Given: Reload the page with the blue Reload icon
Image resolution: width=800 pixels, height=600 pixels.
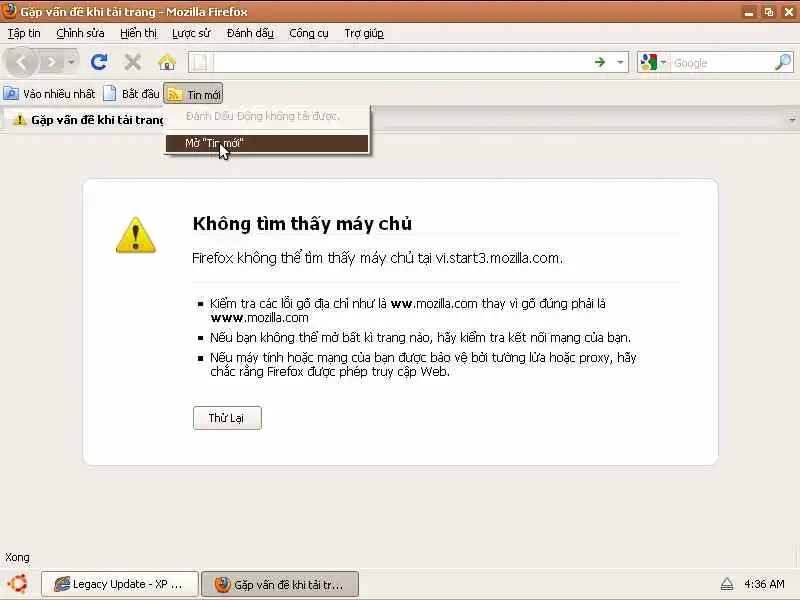Looking at the screenshot, I should [x=99, y=62].
